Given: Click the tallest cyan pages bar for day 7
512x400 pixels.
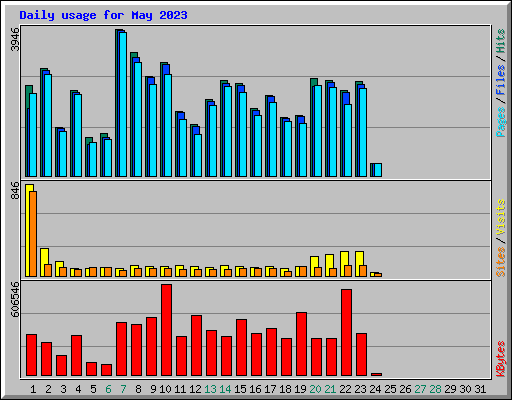Looking at the screenshot, I should click(x=123, y=104).
